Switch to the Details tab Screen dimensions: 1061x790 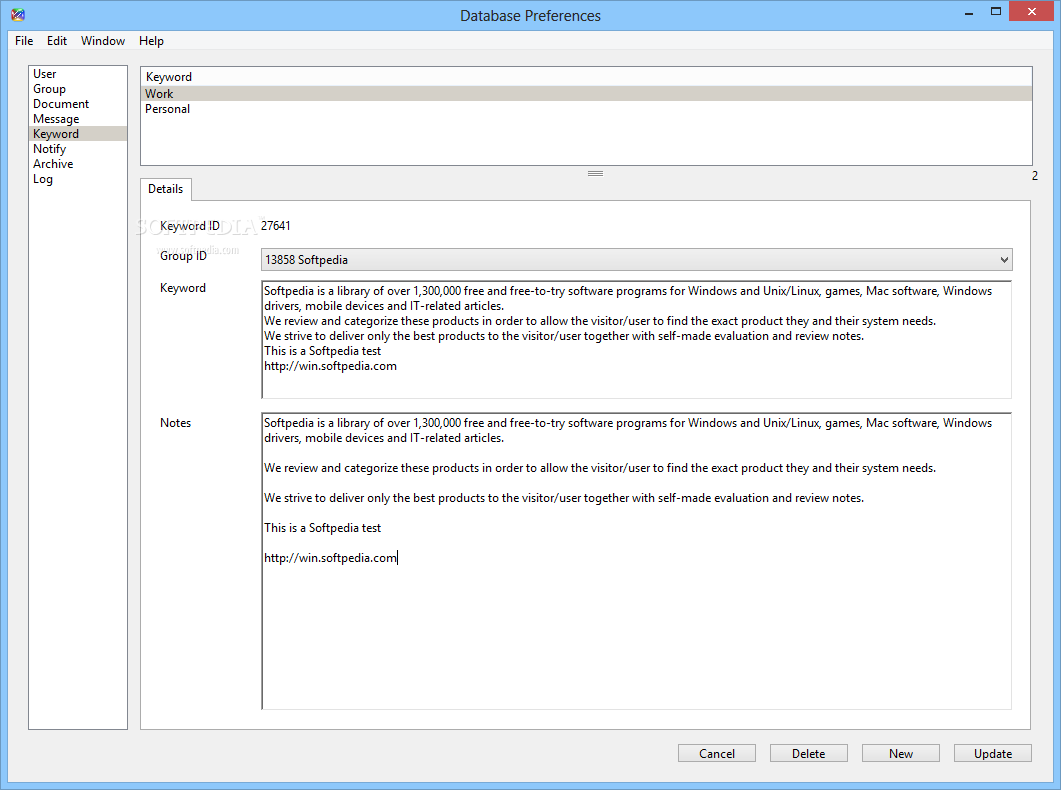[166, 189]
